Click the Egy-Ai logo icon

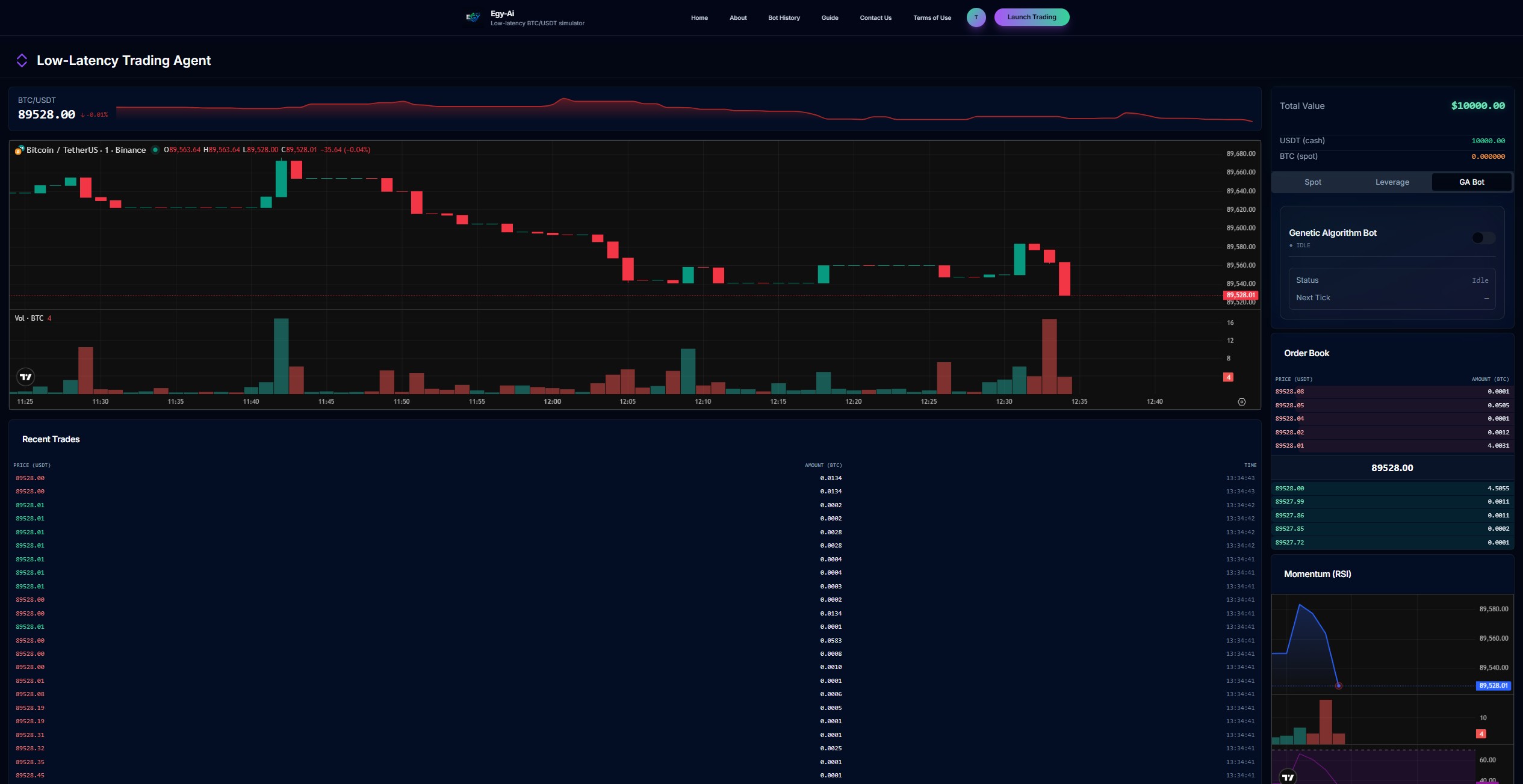pyautogui.click(x=473, y=17)
